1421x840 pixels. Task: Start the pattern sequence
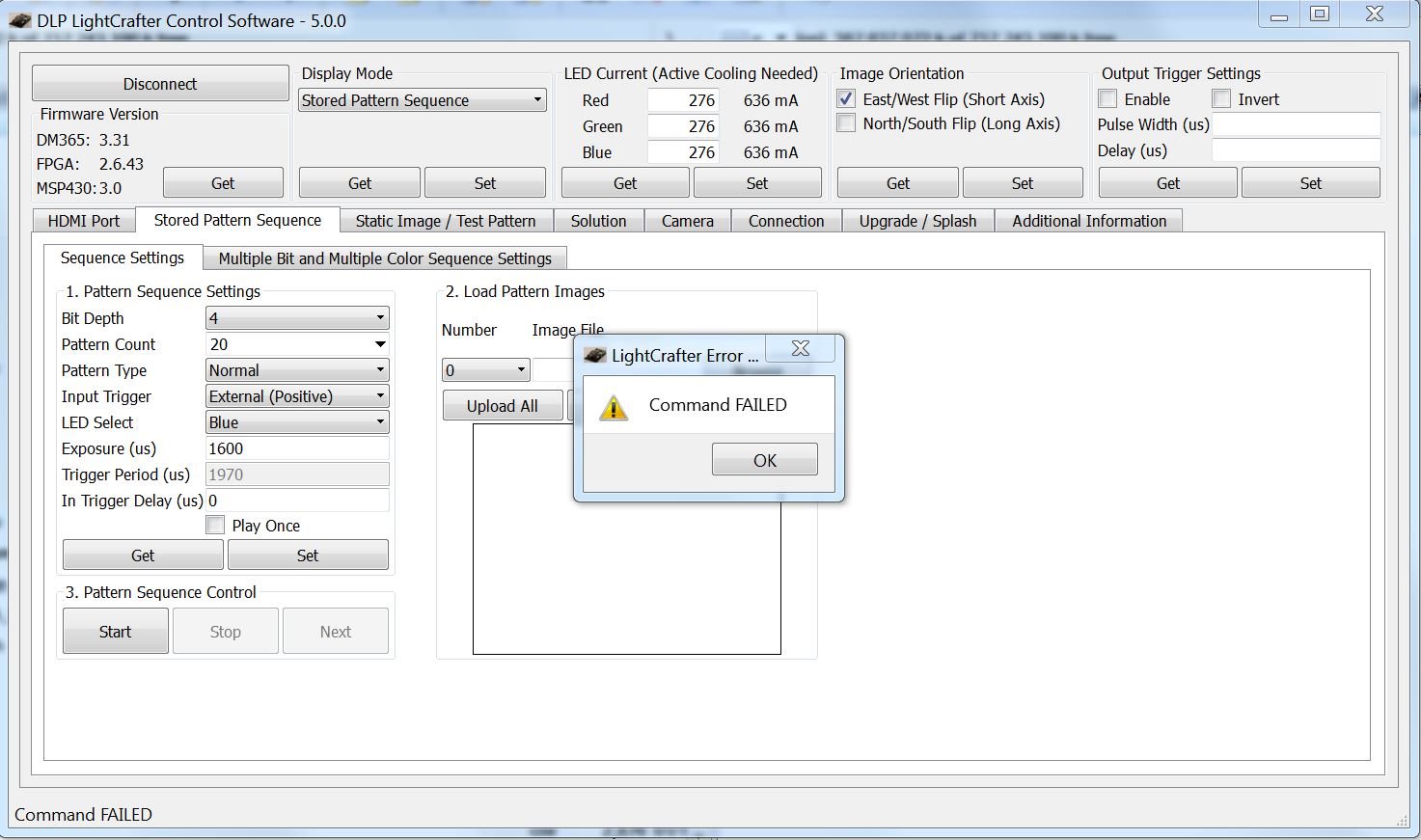pyautogui.click(x=115, y=632)
